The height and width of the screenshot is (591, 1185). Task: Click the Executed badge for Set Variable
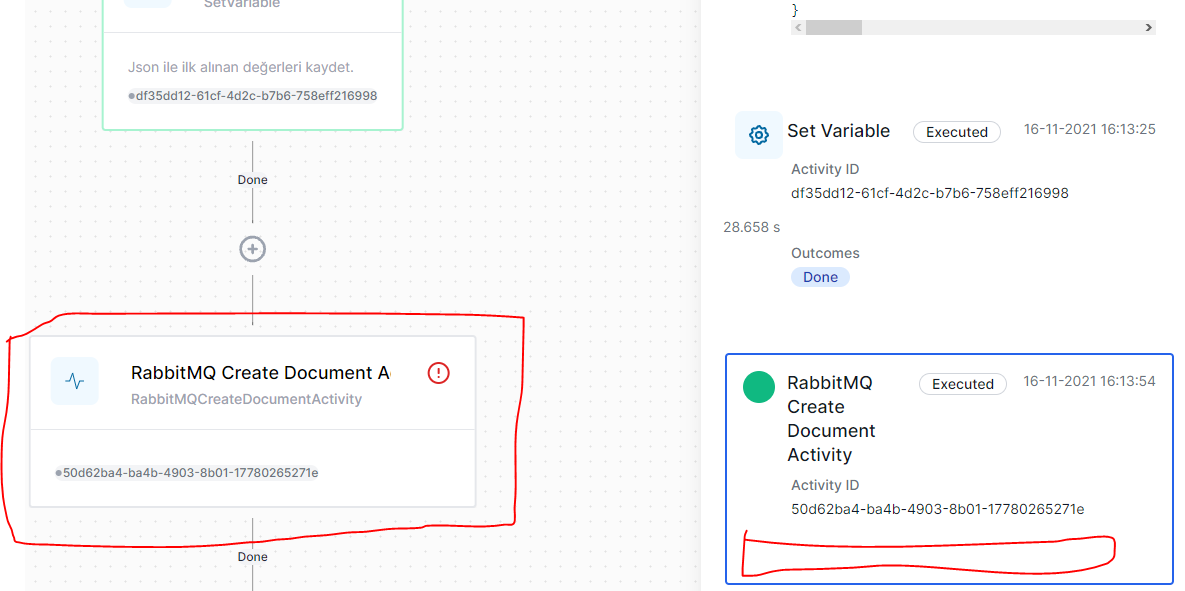click(957, 132)
